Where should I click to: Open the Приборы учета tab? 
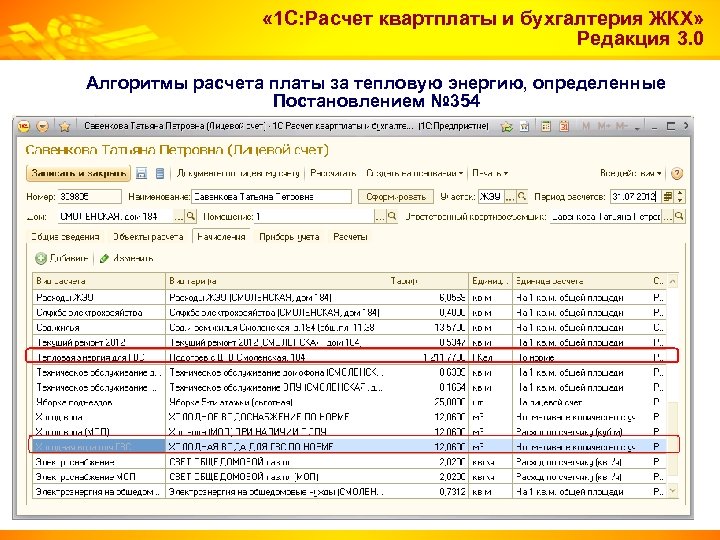tap(289, 237)
